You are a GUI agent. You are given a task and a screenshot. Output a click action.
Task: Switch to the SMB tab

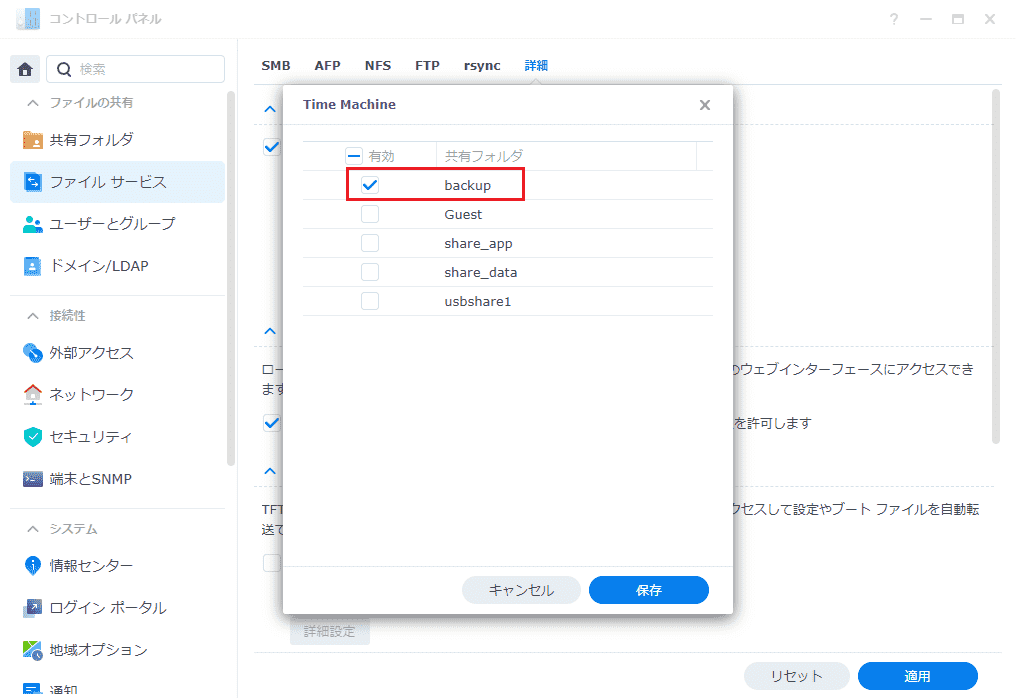click(276, 65)
